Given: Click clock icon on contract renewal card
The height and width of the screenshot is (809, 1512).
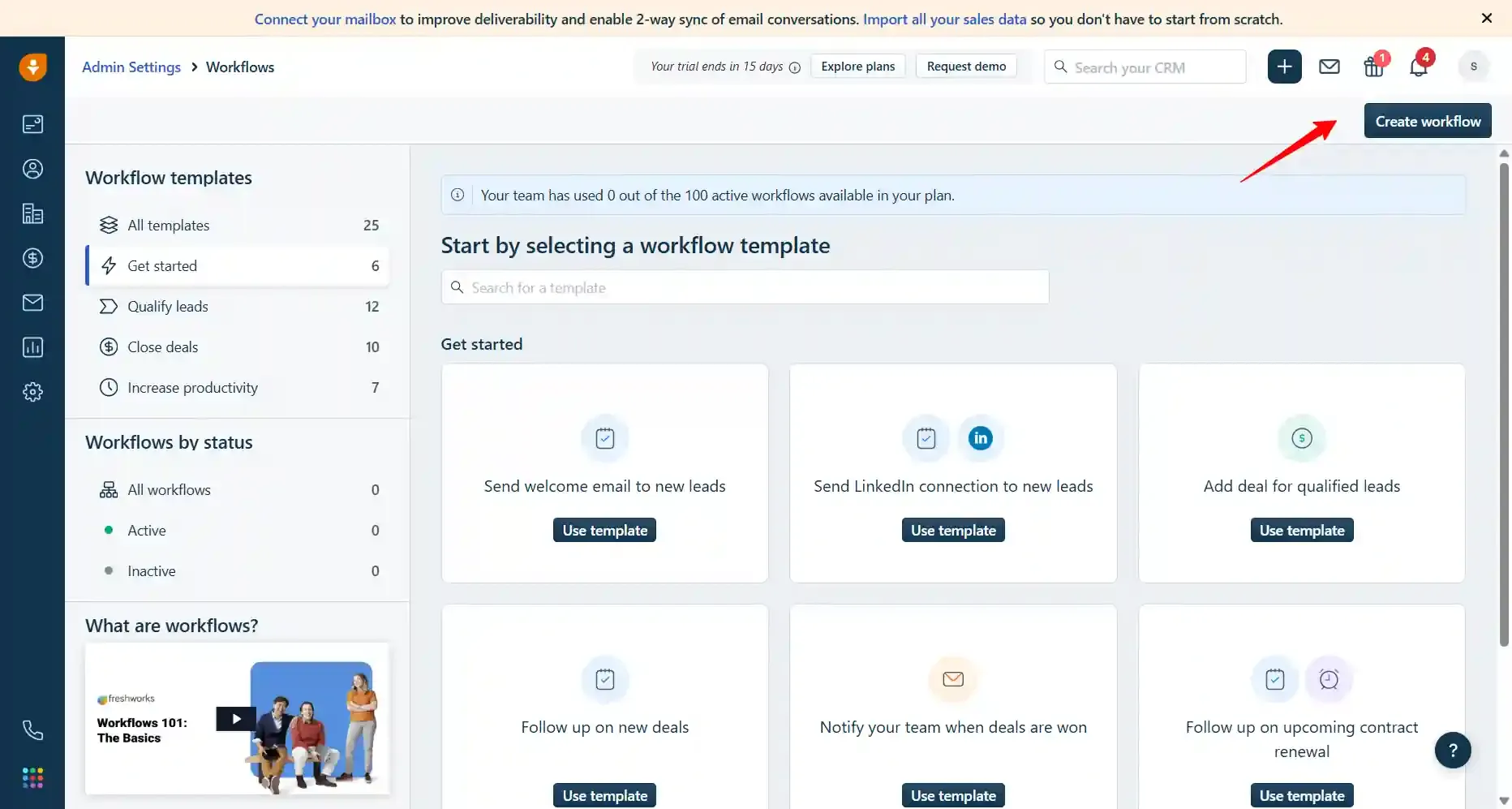Looking at the screenshot, I should (x=1328, y=679).
